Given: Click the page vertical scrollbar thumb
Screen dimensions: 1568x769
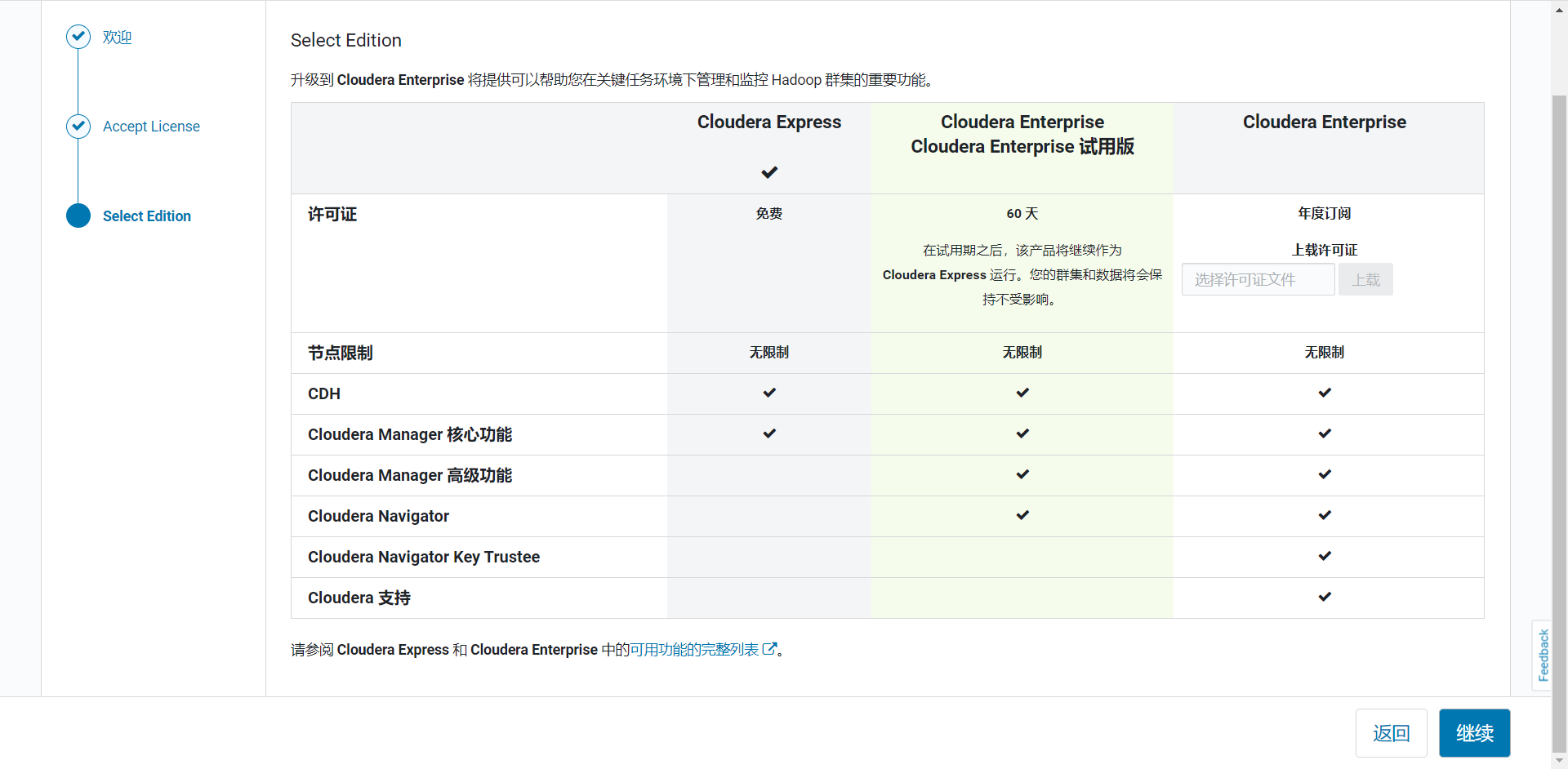Looking at the screenshot, I should pos(1560,425).
